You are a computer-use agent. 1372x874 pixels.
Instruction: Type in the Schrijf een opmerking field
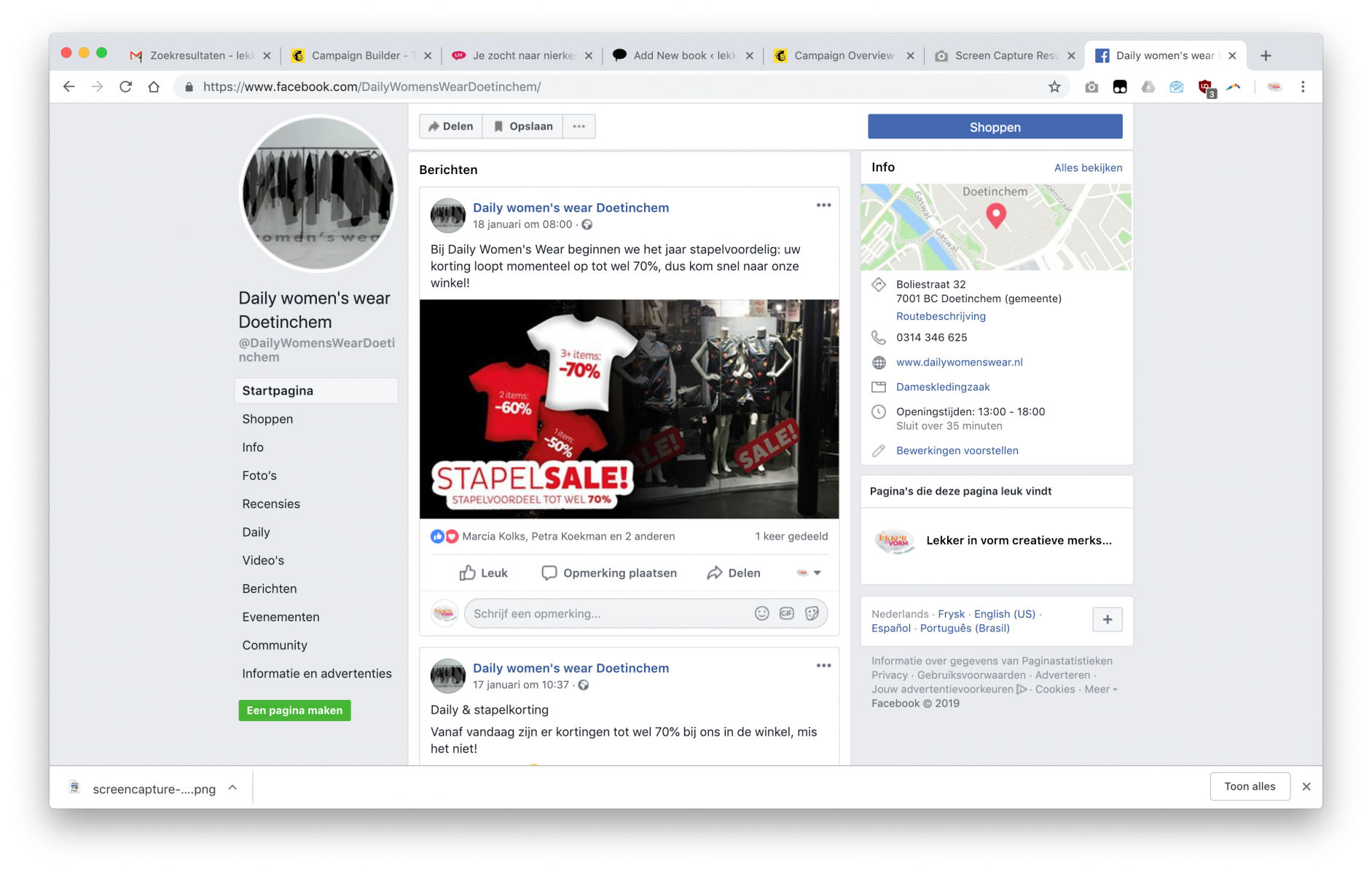pyautogui.click(x=605, y=613)
